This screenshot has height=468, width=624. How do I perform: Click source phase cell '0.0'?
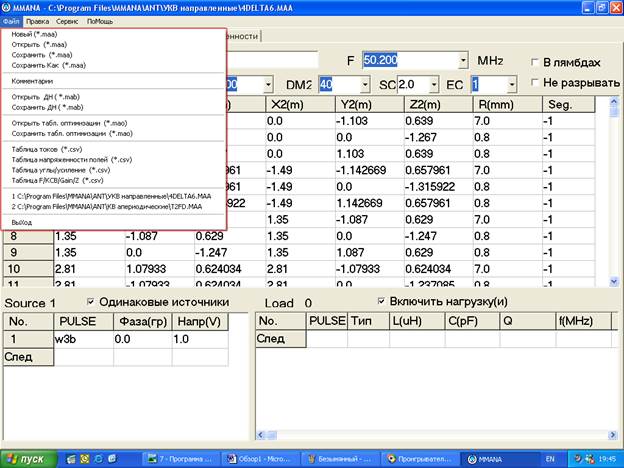(x=143, y=339)
